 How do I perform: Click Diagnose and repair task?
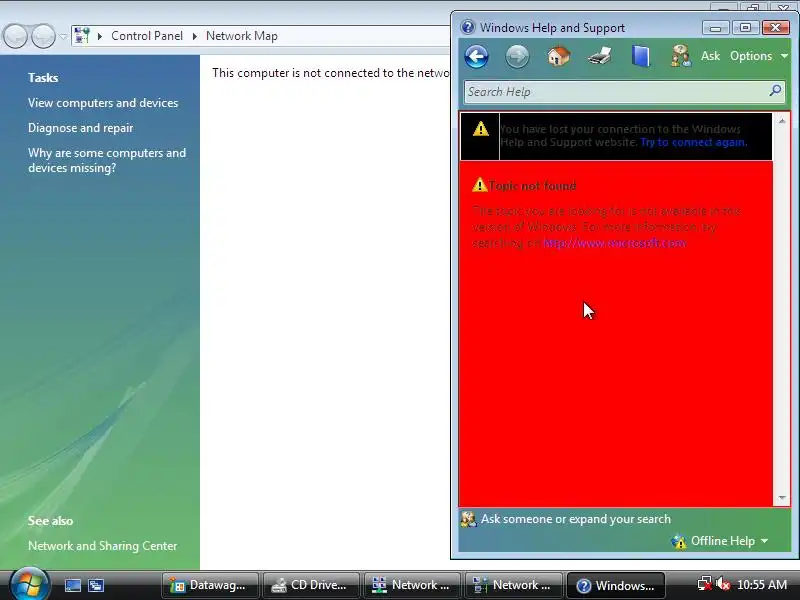pos(81,128)
